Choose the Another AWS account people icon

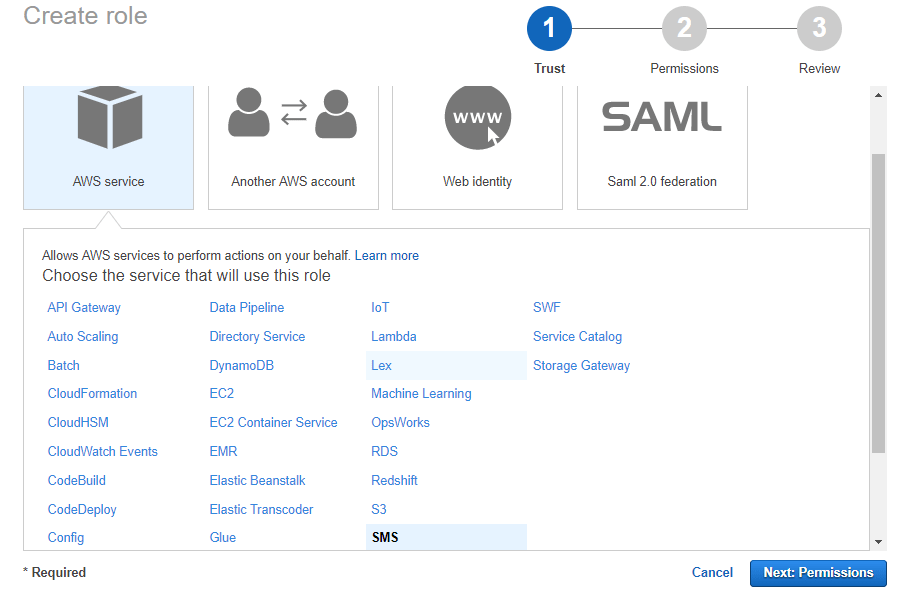point(293,113)
